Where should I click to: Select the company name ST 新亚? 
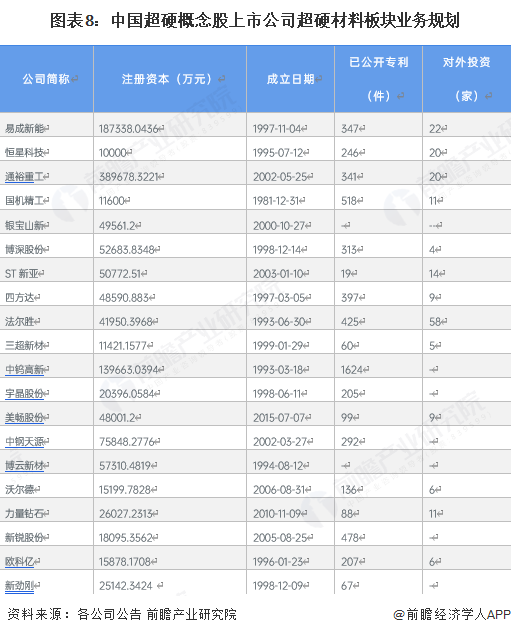(x=21, y=274)
